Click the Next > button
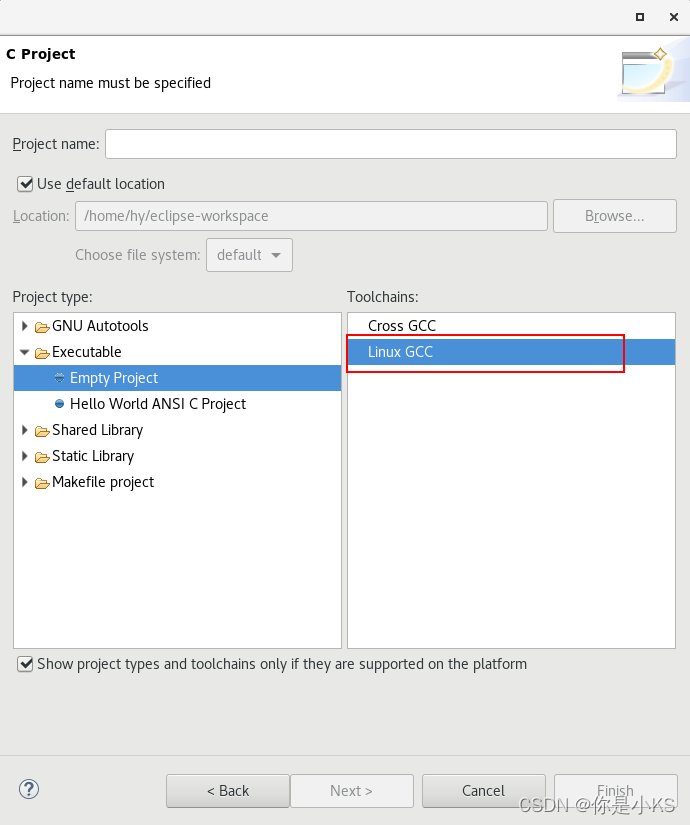This screenshot has width=690, height=825. click(x=352, y=791)
